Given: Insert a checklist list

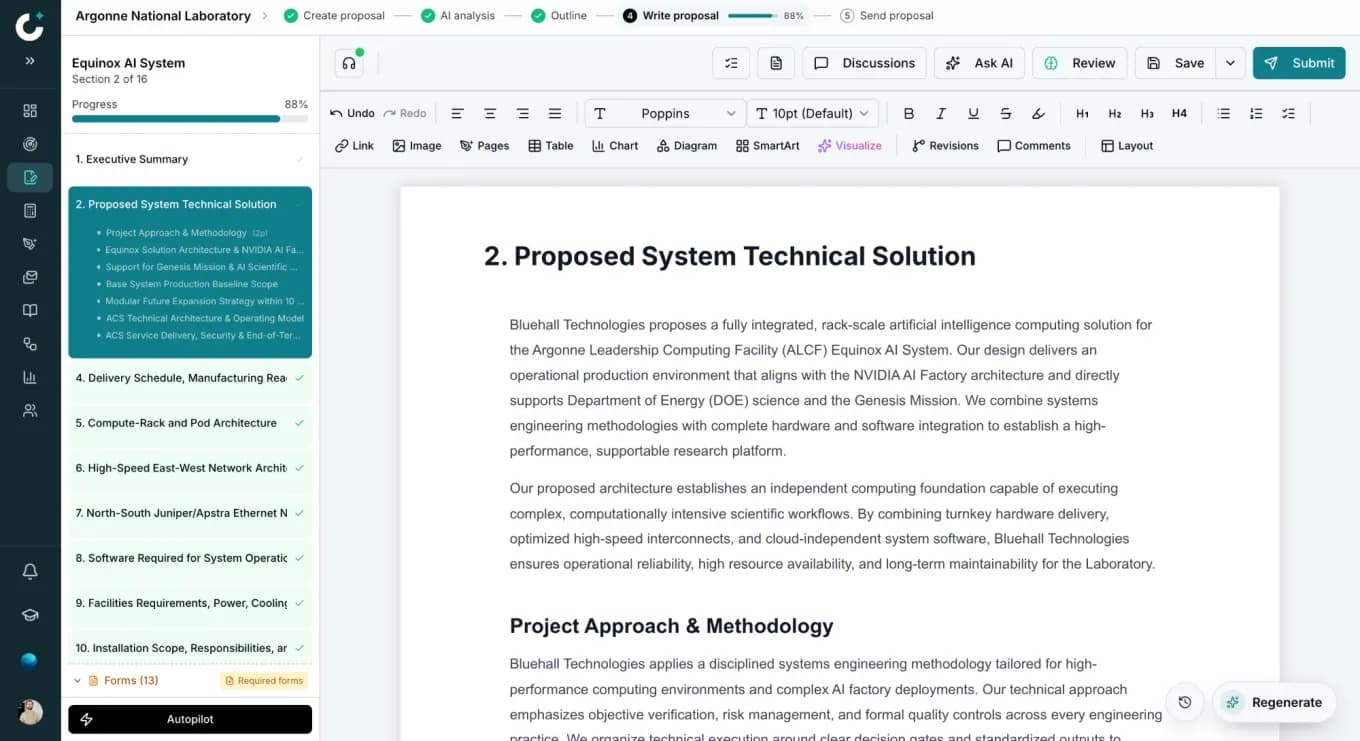Looking at the screenshot, I should pyautogui.click(x=1288, y=114).
